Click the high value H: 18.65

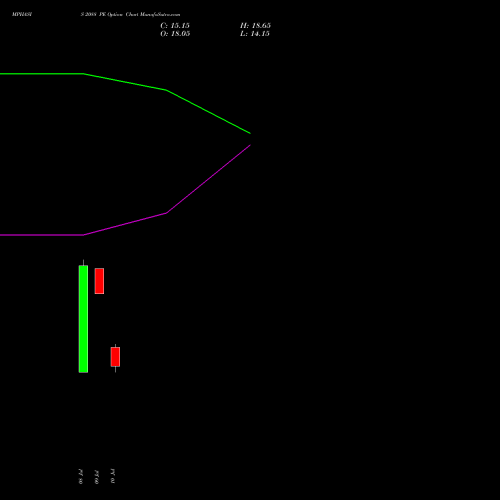255,26
